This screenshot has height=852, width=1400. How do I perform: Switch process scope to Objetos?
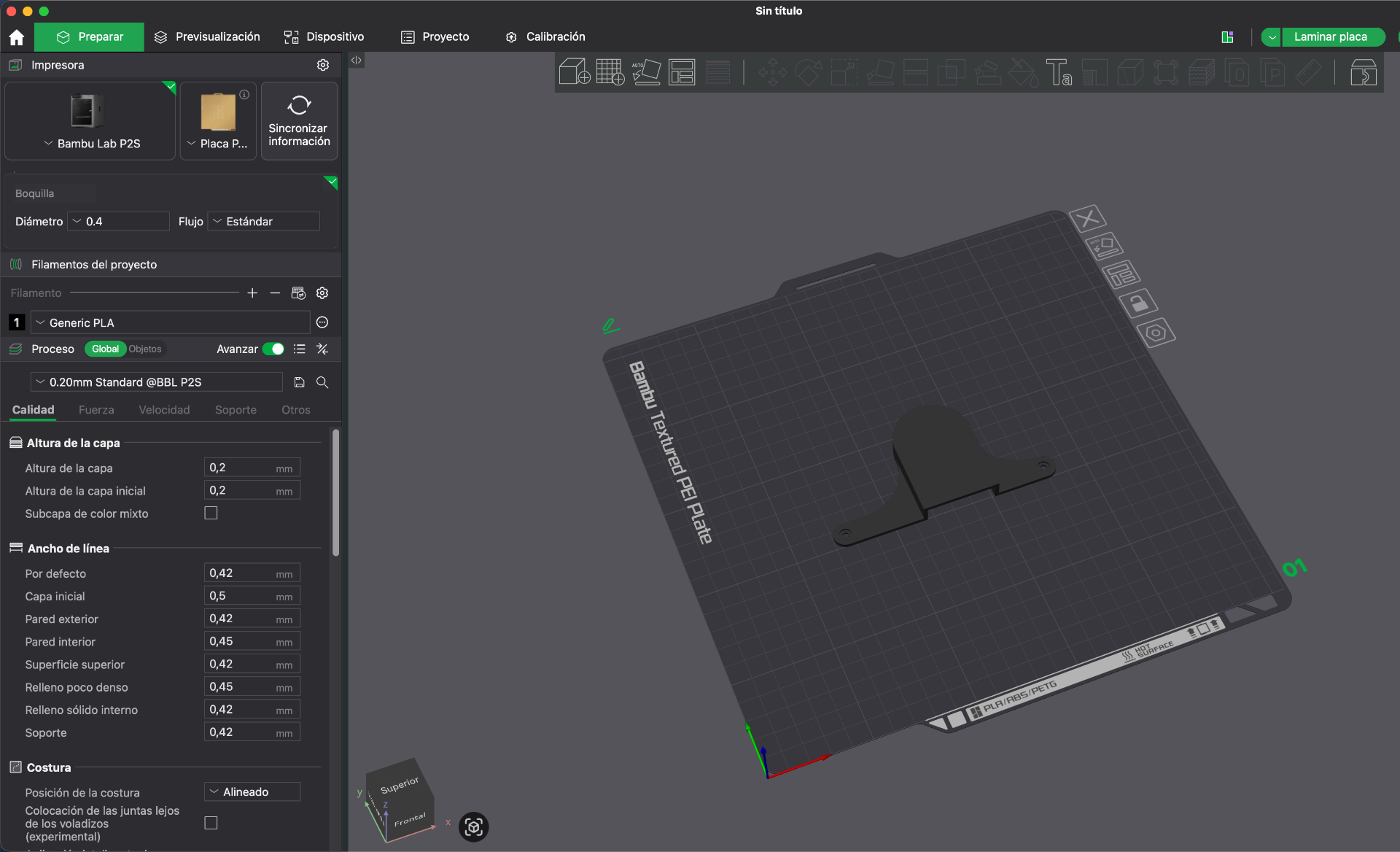pos(145,349)
